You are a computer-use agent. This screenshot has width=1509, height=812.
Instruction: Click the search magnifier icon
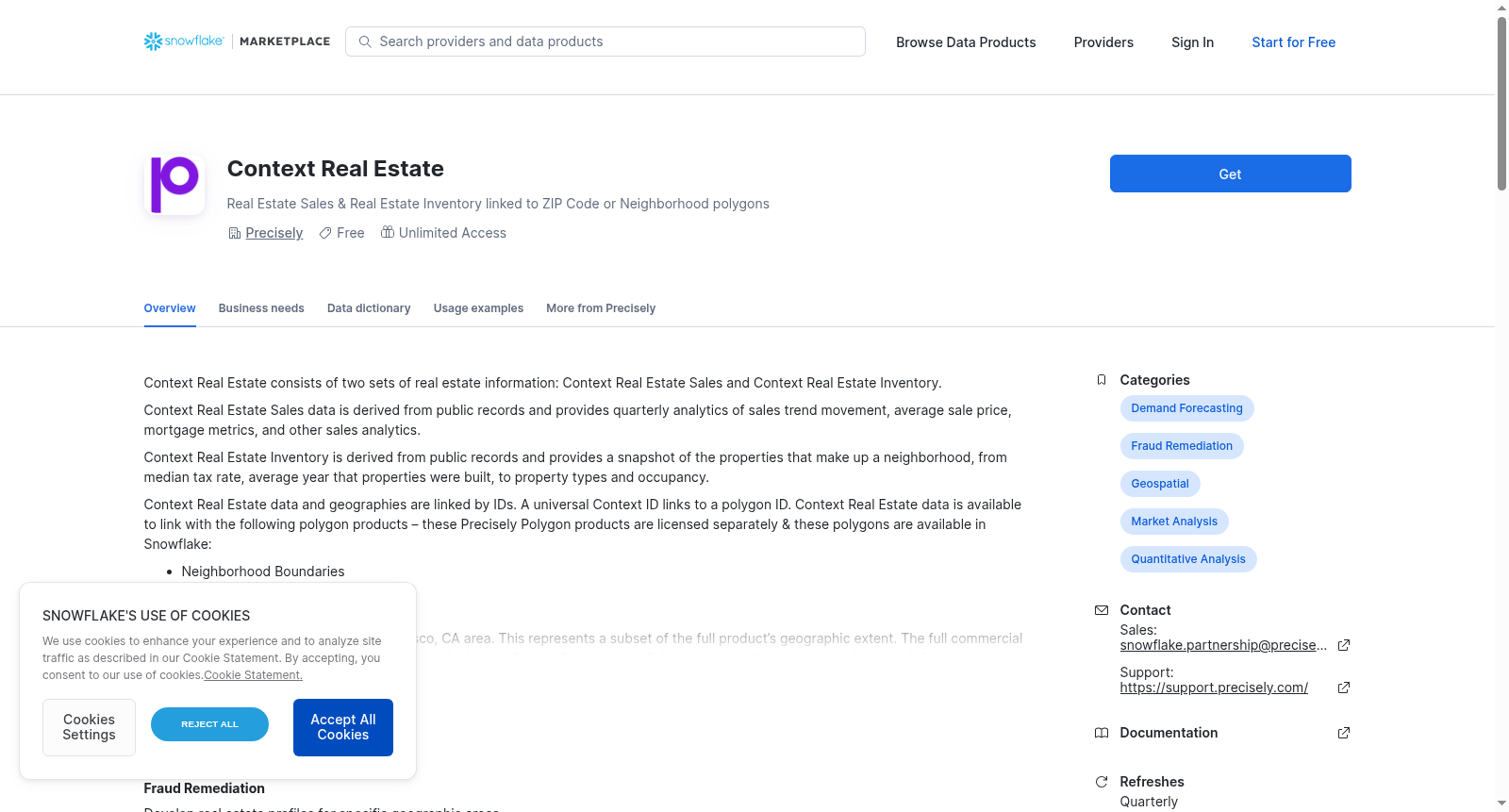pyautogui.click(x=365, y=41)
